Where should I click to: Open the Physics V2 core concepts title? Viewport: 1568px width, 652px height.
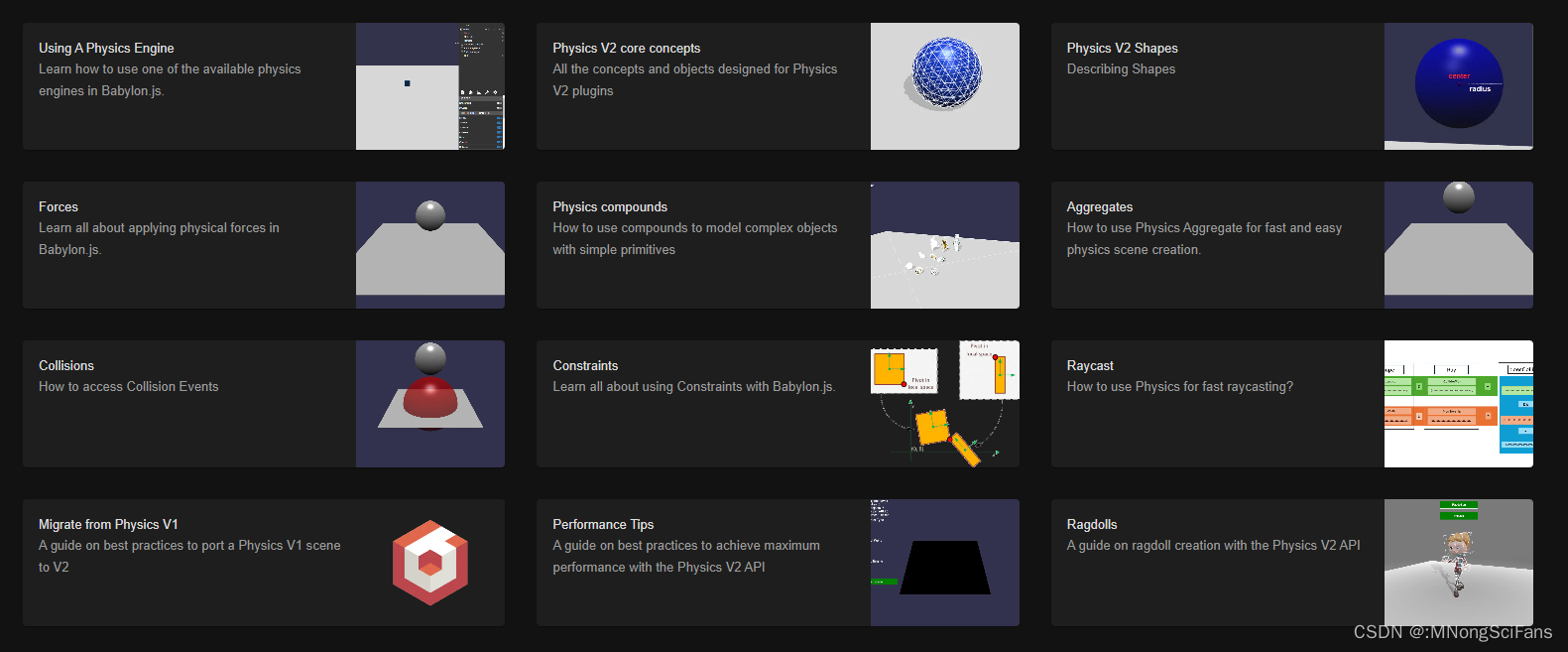coord(626,48)
